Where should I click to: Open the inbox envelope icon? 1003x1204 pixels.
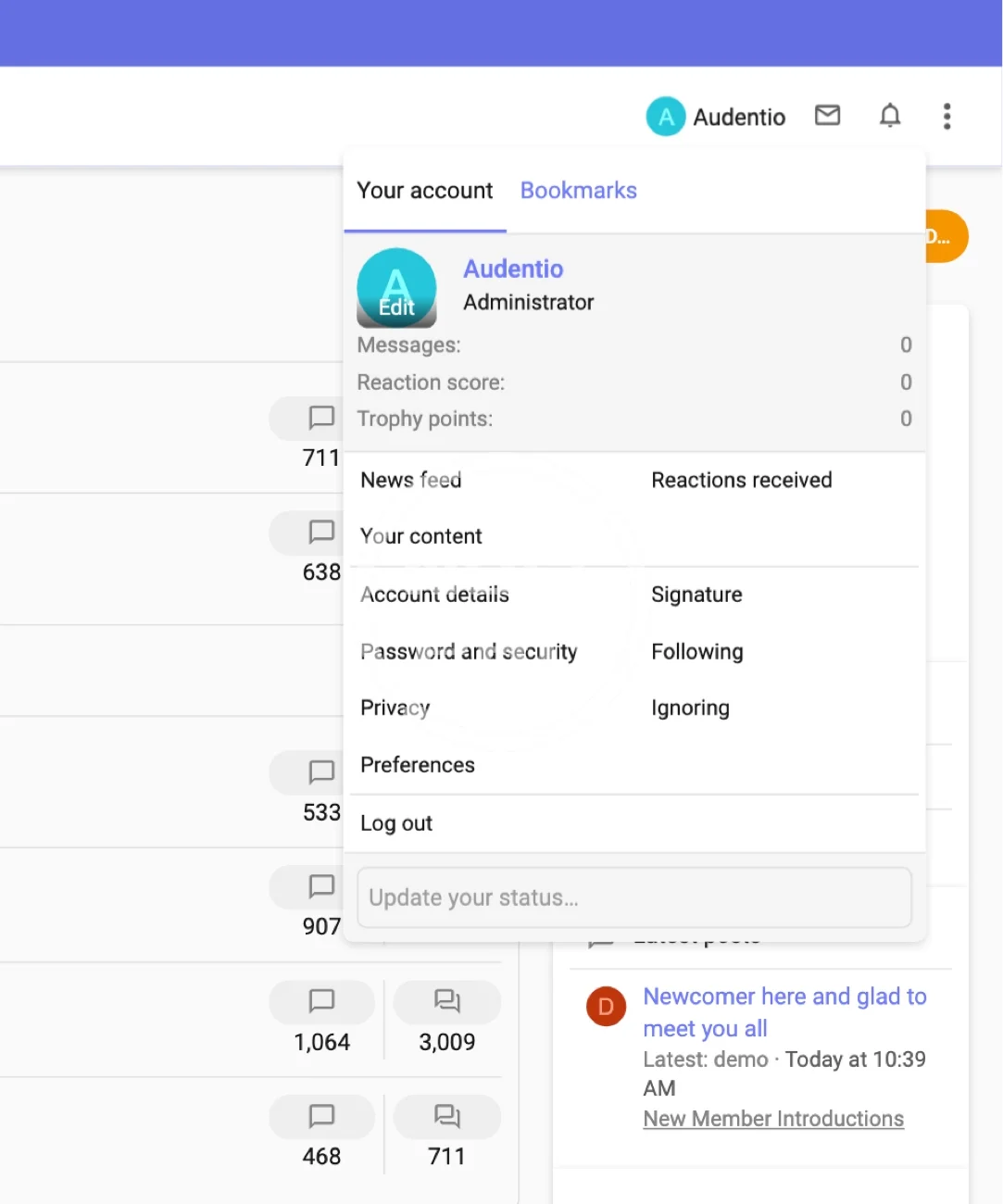pos(827,116)
